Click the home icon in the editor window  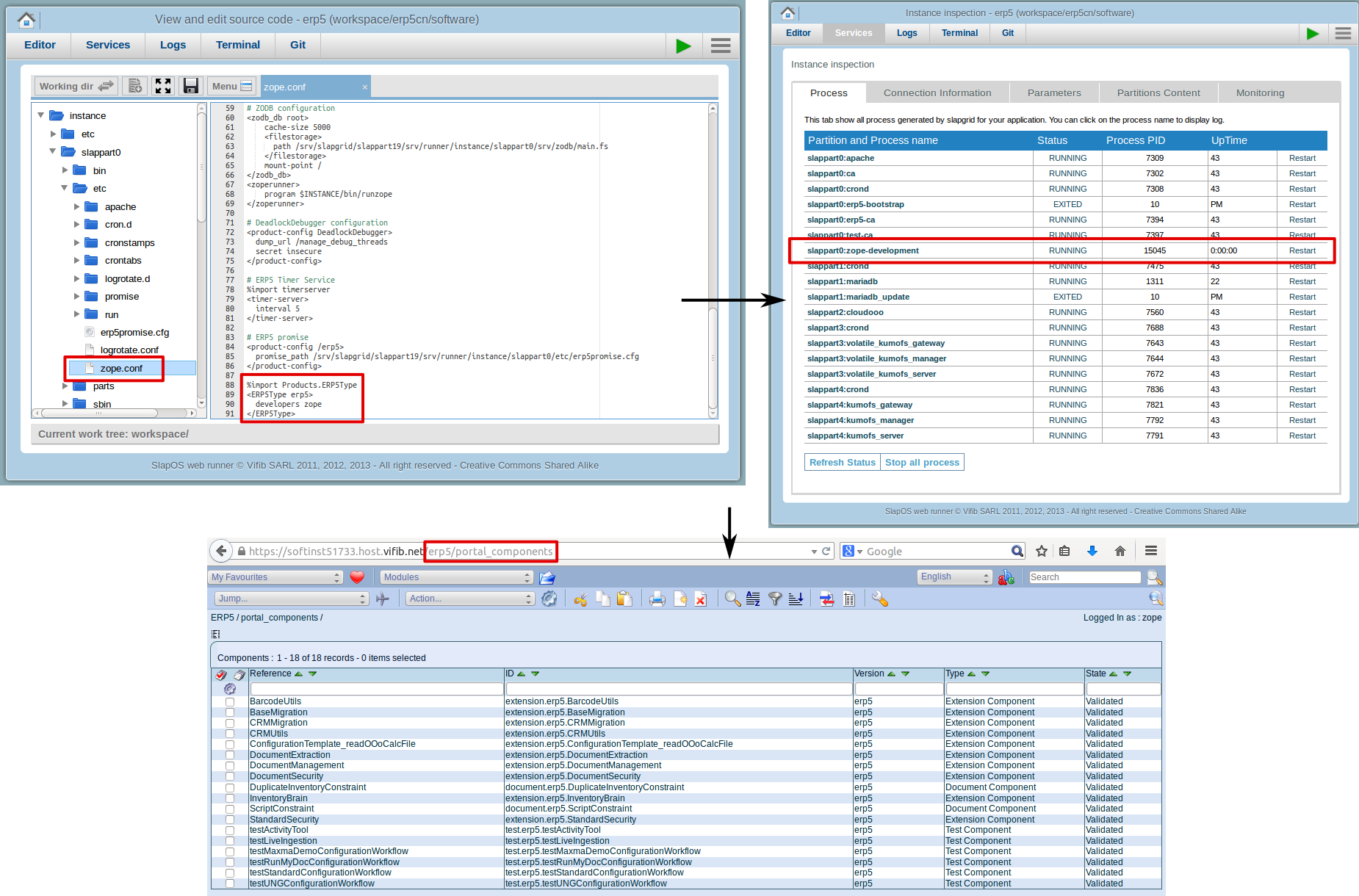click(x=26, y=20)
